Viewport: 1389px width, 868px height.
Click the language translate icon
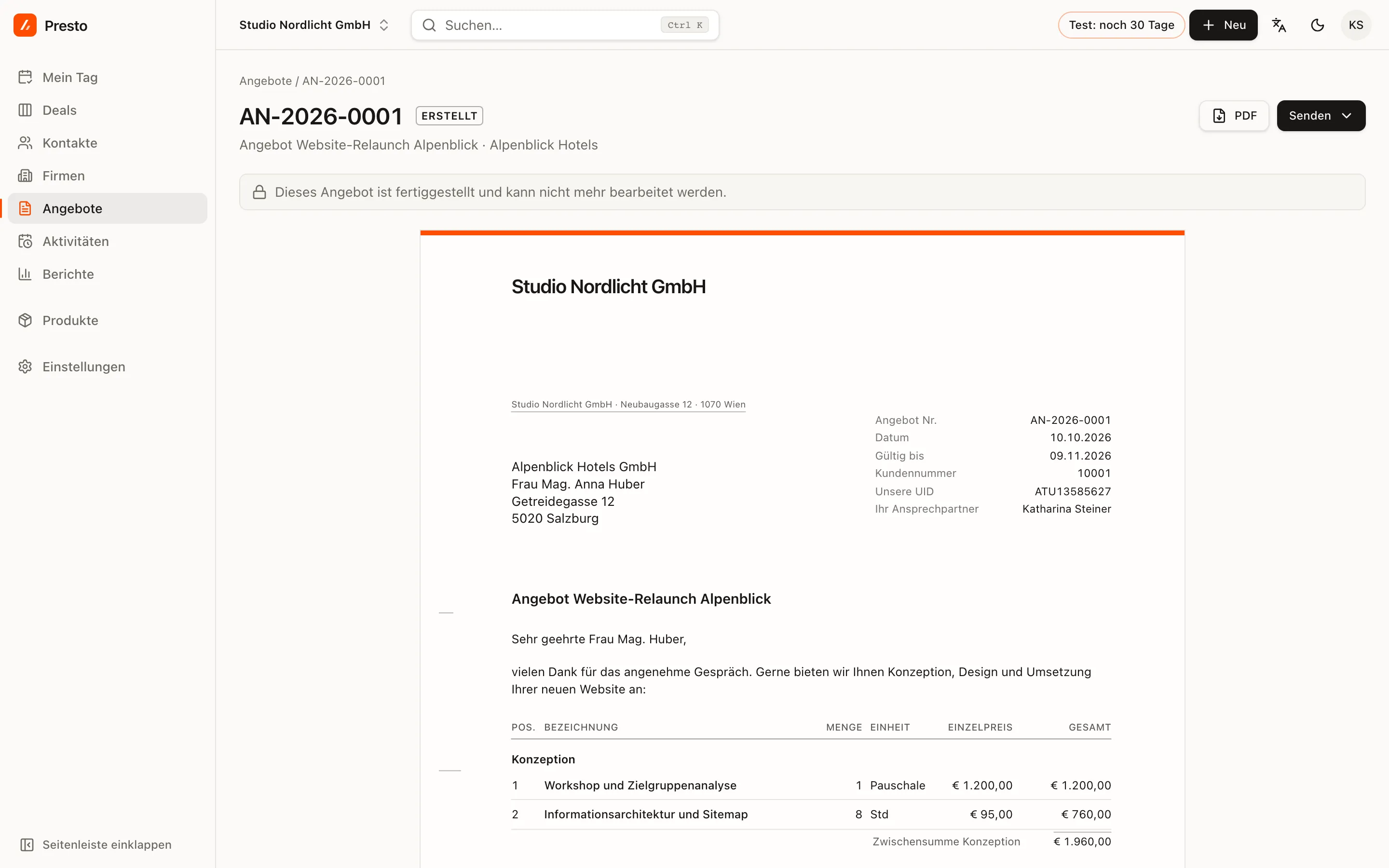coord(1279,25)
